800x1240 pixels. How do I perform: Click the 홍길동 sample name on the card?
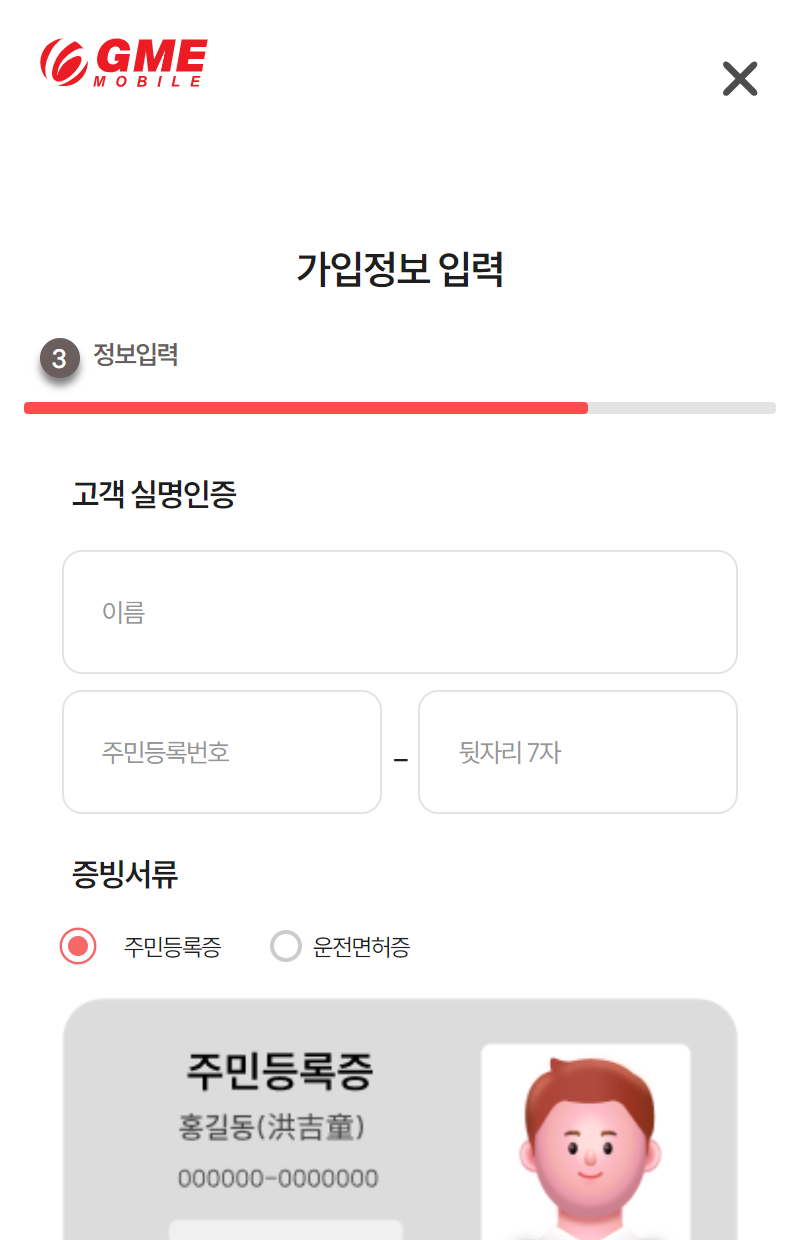[x=271, y=1128]
